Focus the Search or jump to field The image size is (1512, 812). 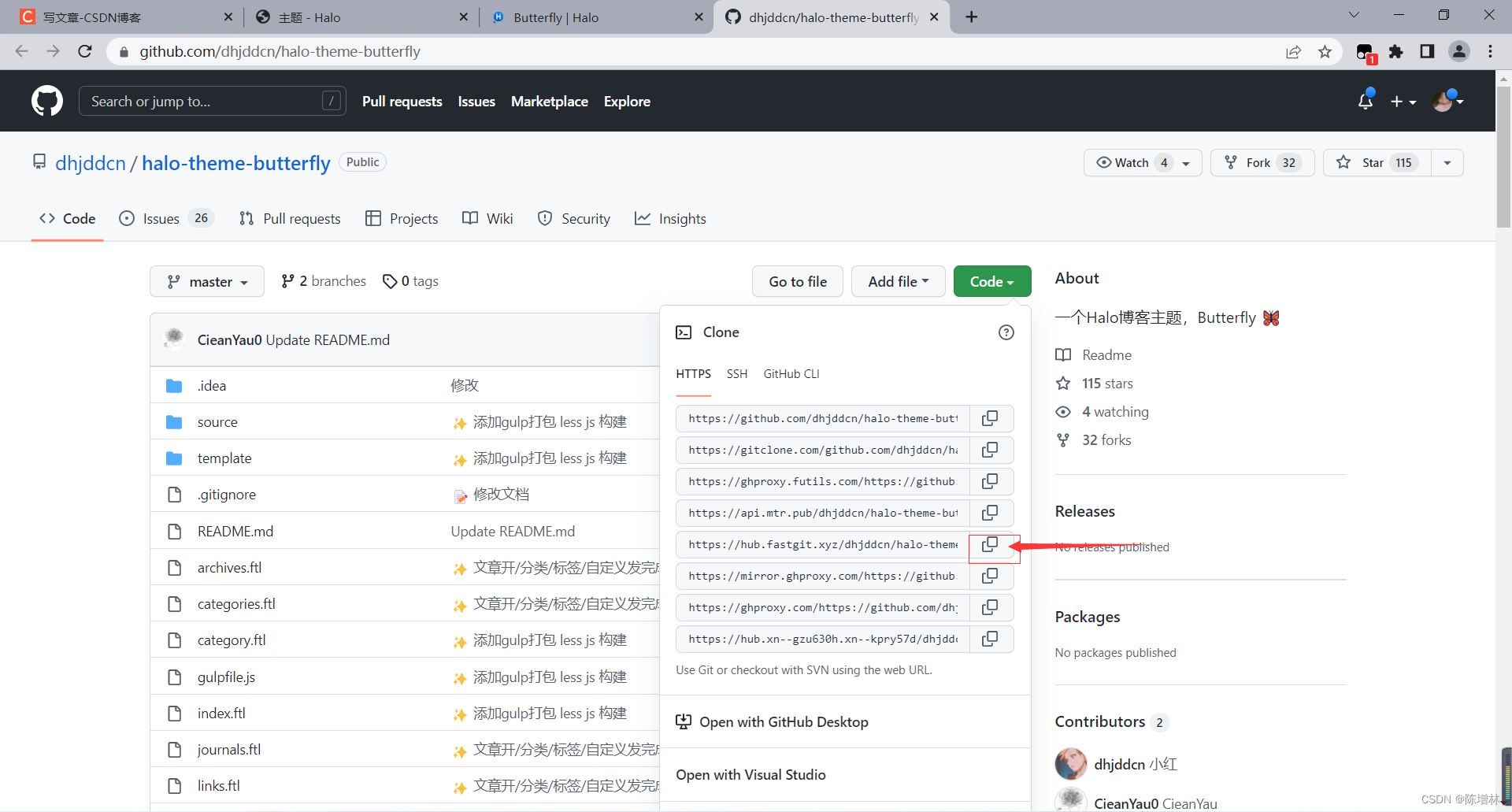coord(213,101)
